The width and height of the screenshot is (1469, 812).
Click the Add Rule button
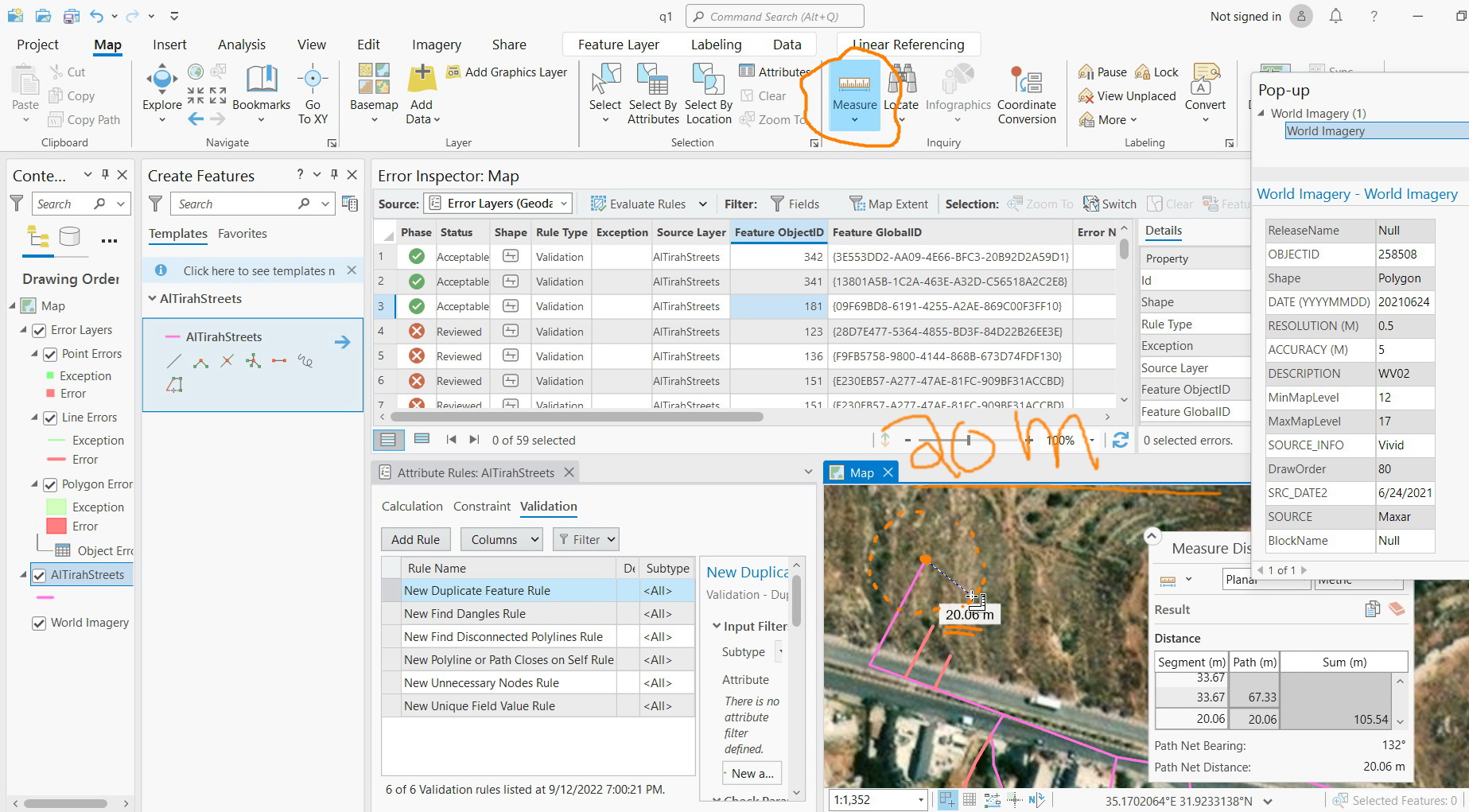click(x=415, y=539)
